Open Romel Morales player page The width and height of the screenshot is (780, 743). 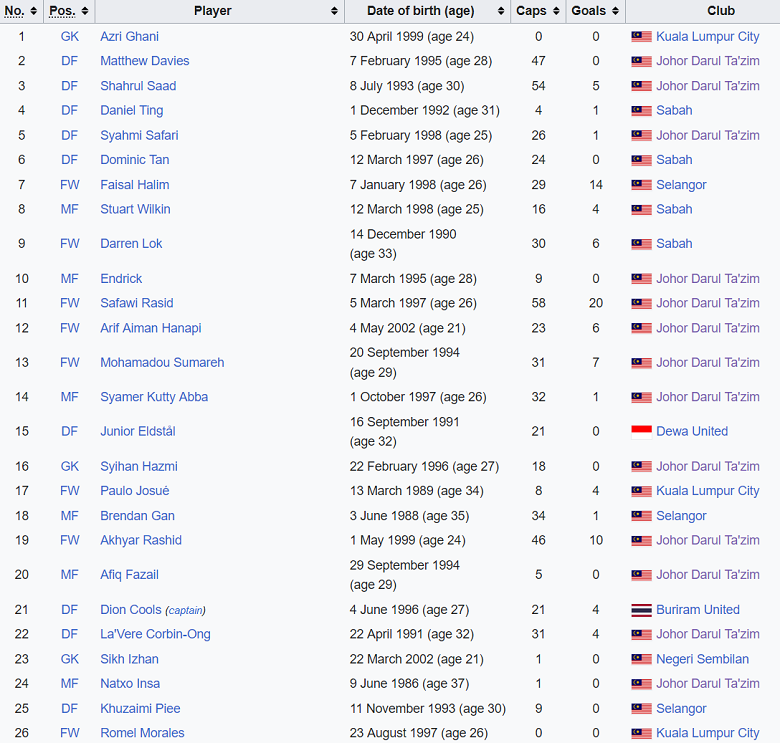142,733
